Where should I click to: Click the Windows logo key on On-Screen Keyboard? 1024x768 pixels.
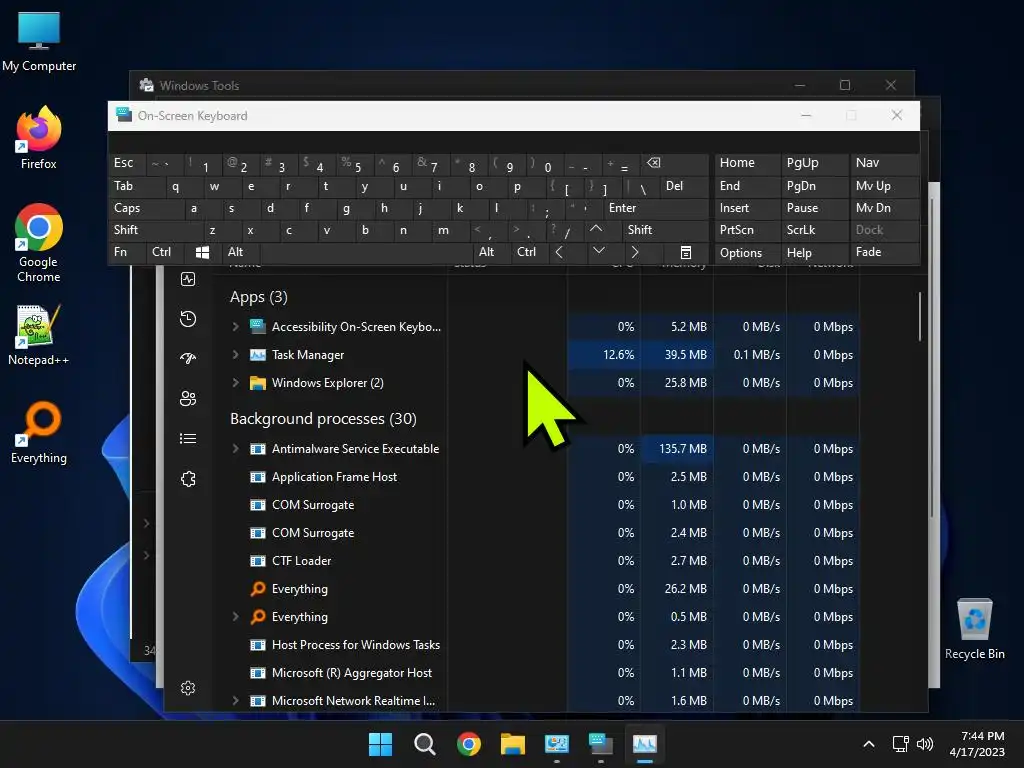202,252
